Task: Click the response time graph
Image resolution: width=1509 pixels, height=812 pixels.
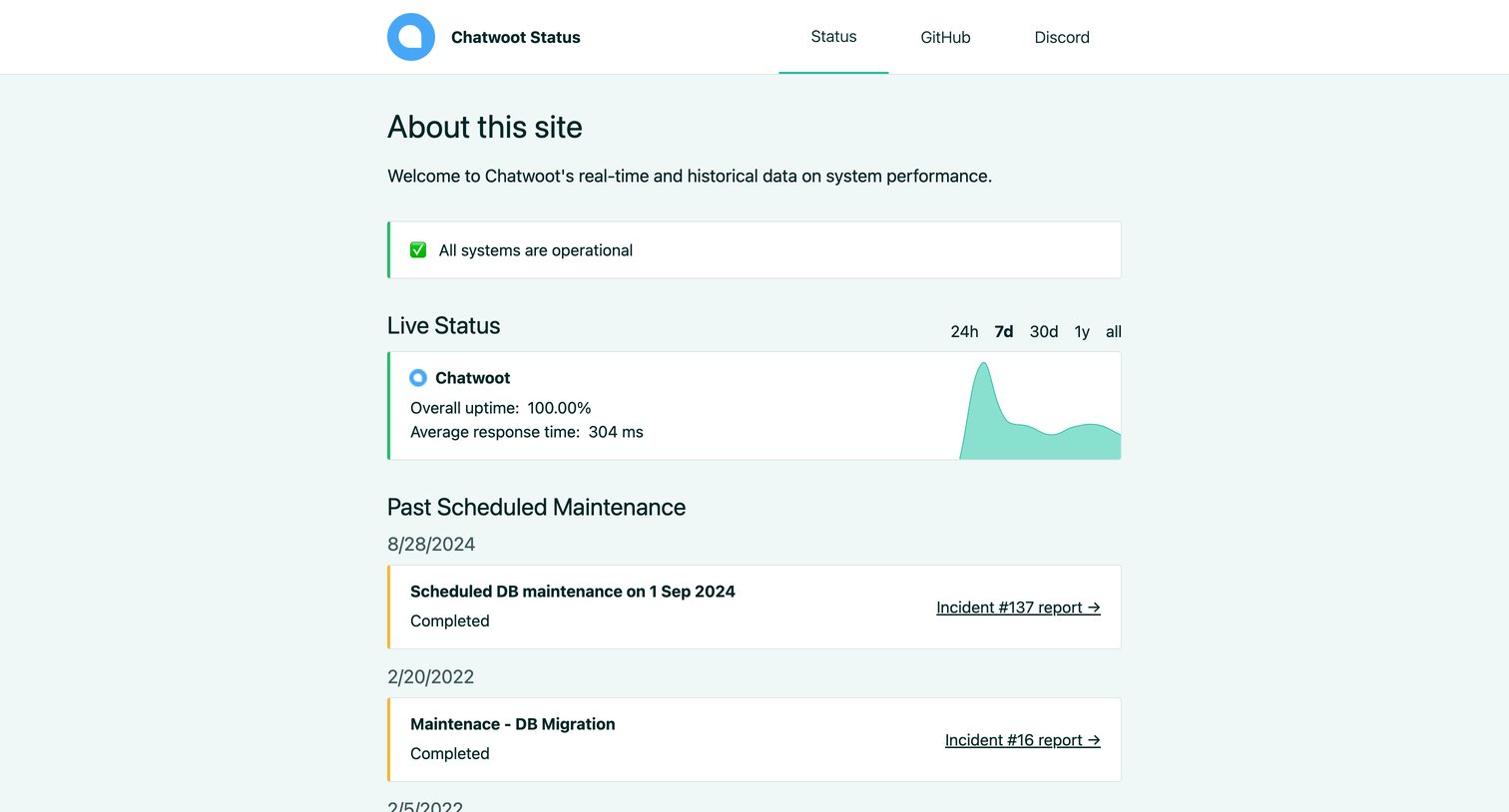Action: pyautogui.click(x=1040, y=410)
